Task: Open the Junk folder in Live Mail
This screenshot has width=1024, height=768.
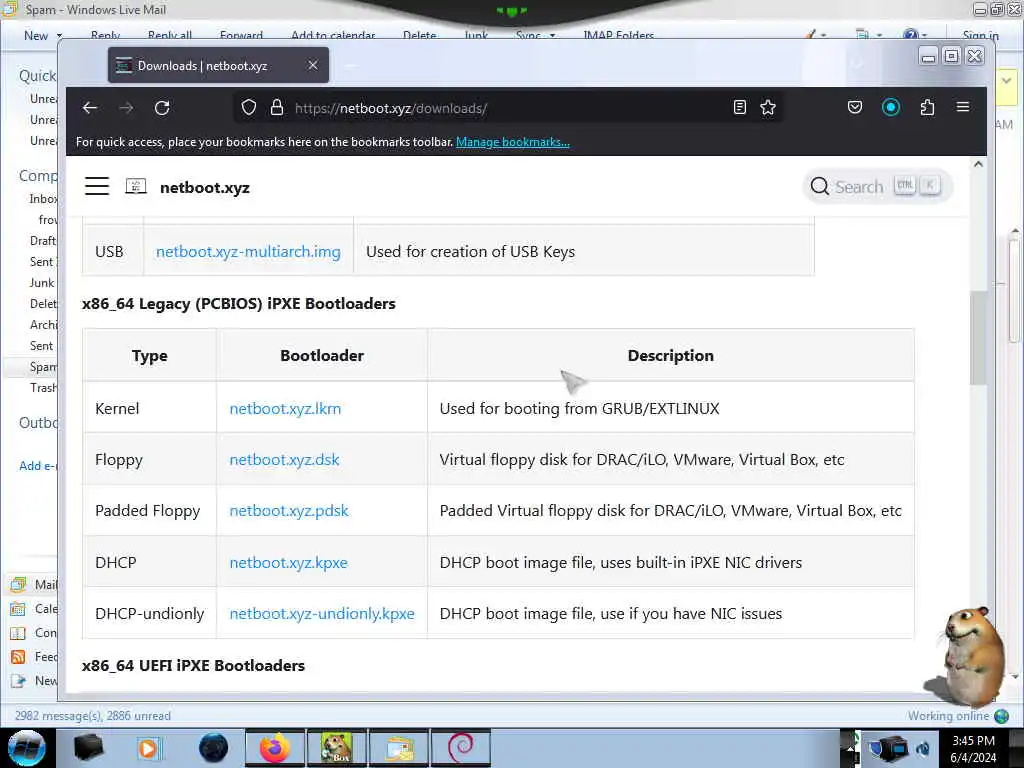Action: pyautogui.click(x=42, y=283)
